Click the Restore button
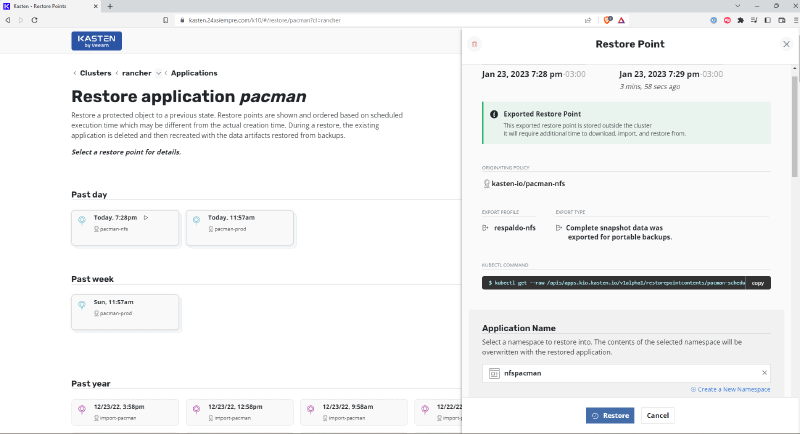Viewport: 800px width, 434px height. pos(610,415)
